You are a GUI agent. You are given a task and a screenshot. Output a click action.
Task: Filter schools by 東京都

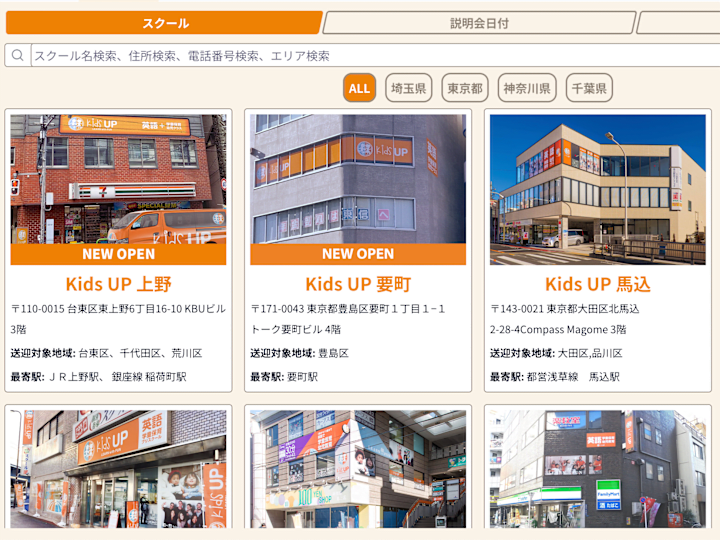point(465,88)
